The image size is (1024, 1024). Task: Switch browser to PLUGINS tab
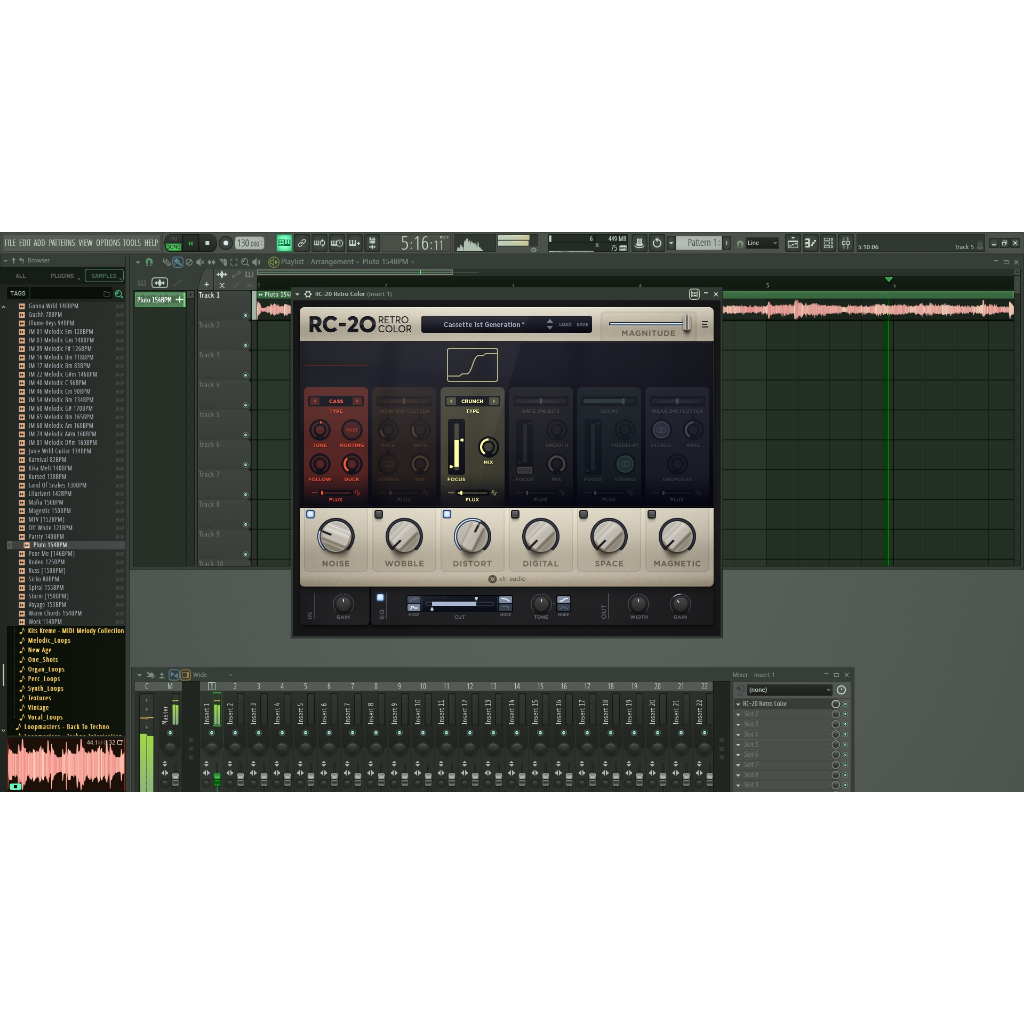click(63, 276)
